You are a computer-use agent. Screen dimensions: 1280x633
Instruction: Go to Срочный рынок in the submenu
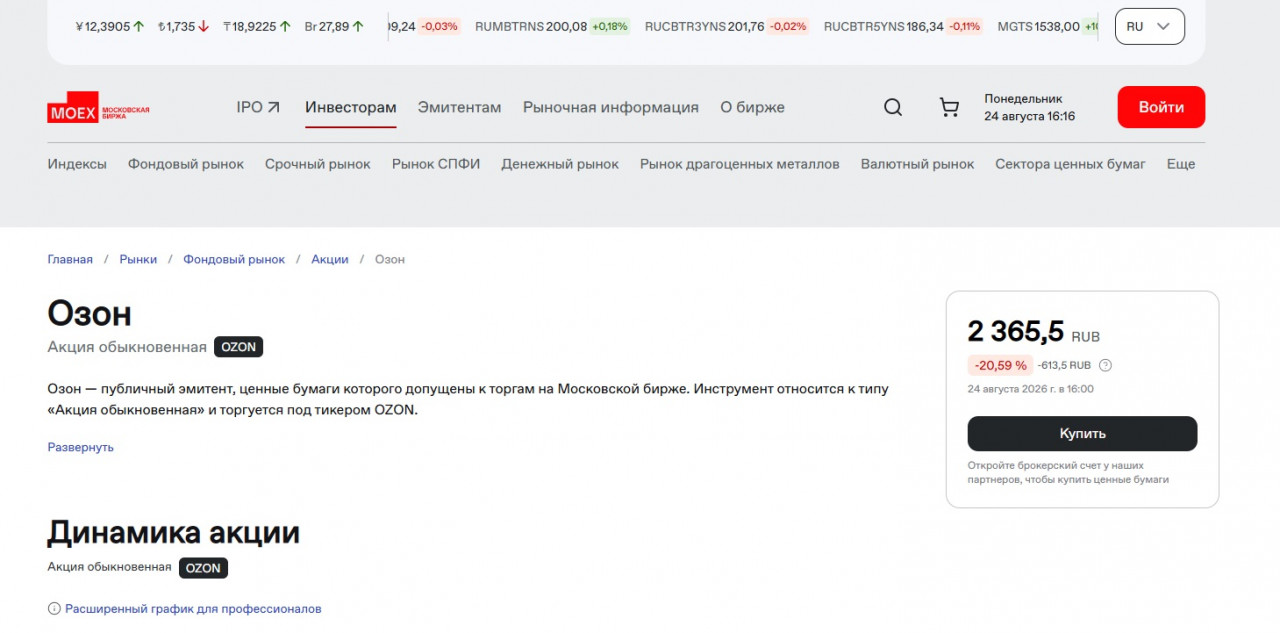coord(318,164)
